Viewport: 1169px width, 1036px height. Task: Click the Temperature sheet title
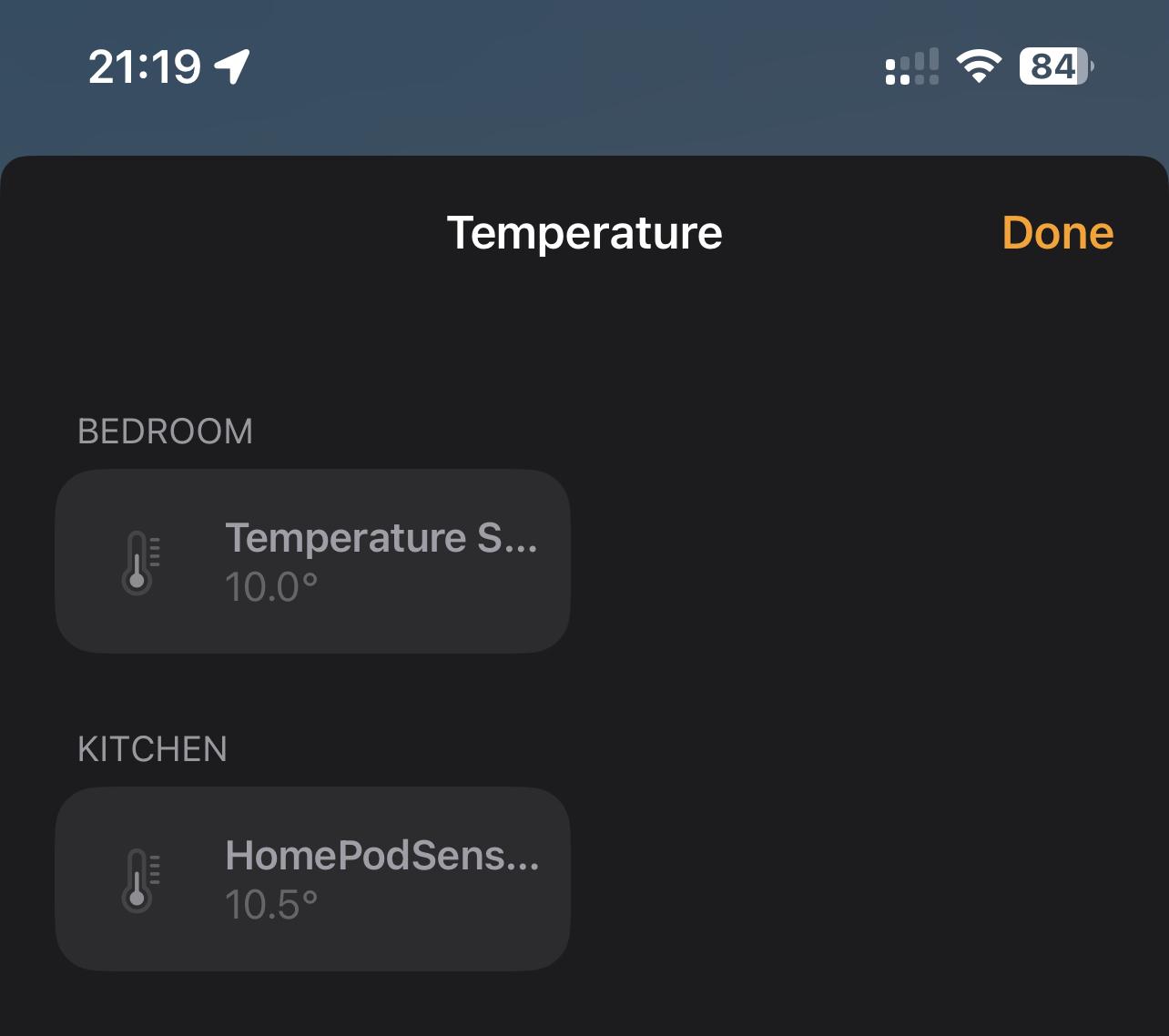tap(584, 233)
